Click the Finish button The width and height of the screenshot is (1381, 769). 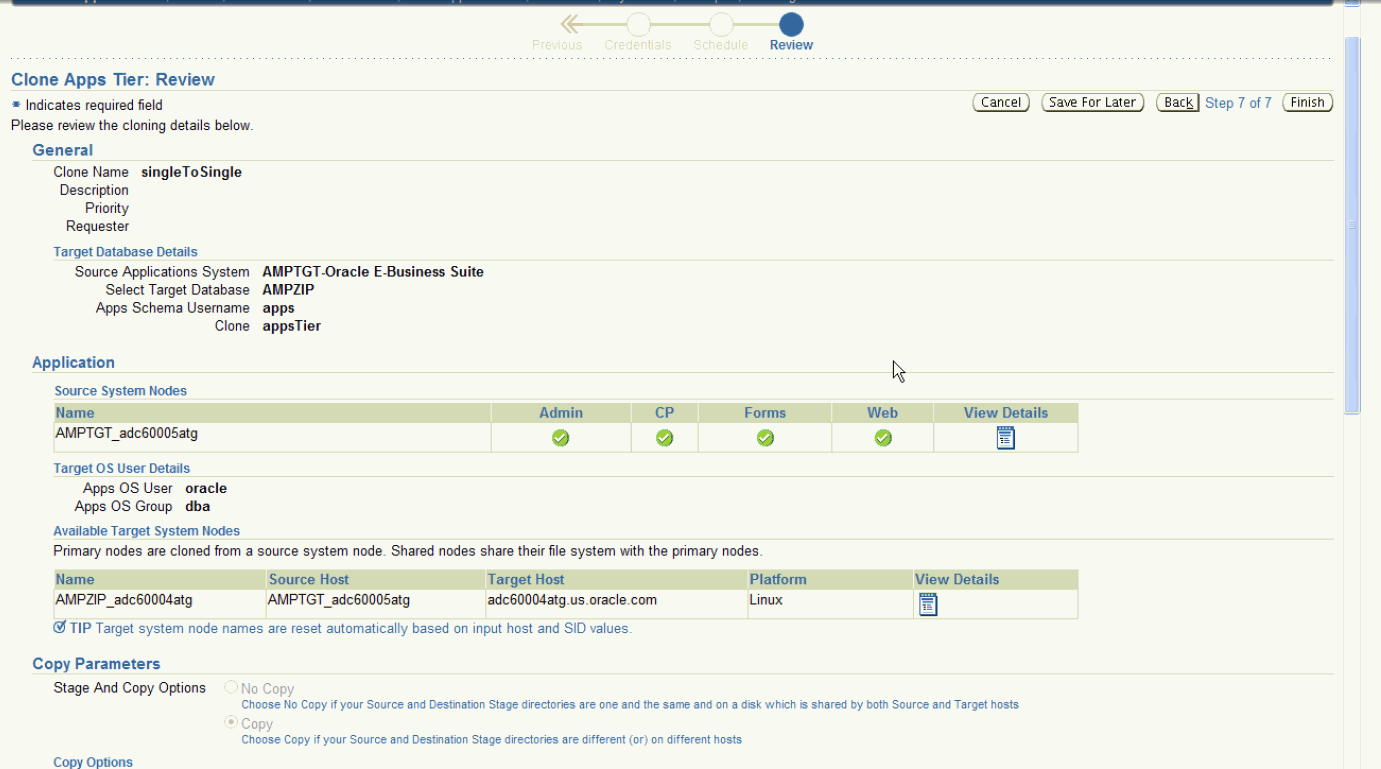(x=1307, y=103)
